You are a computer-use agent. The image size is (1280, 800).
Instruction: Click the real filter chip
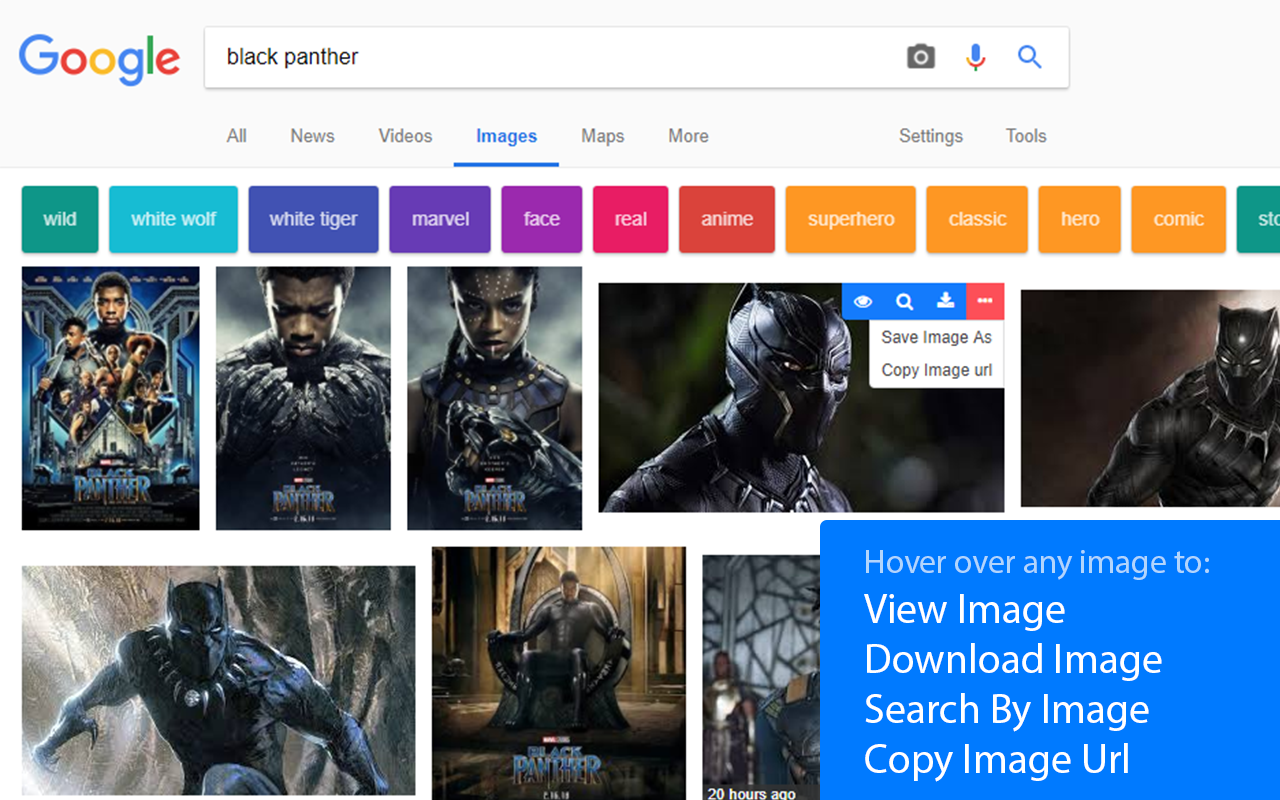click(x=630, y=219)
